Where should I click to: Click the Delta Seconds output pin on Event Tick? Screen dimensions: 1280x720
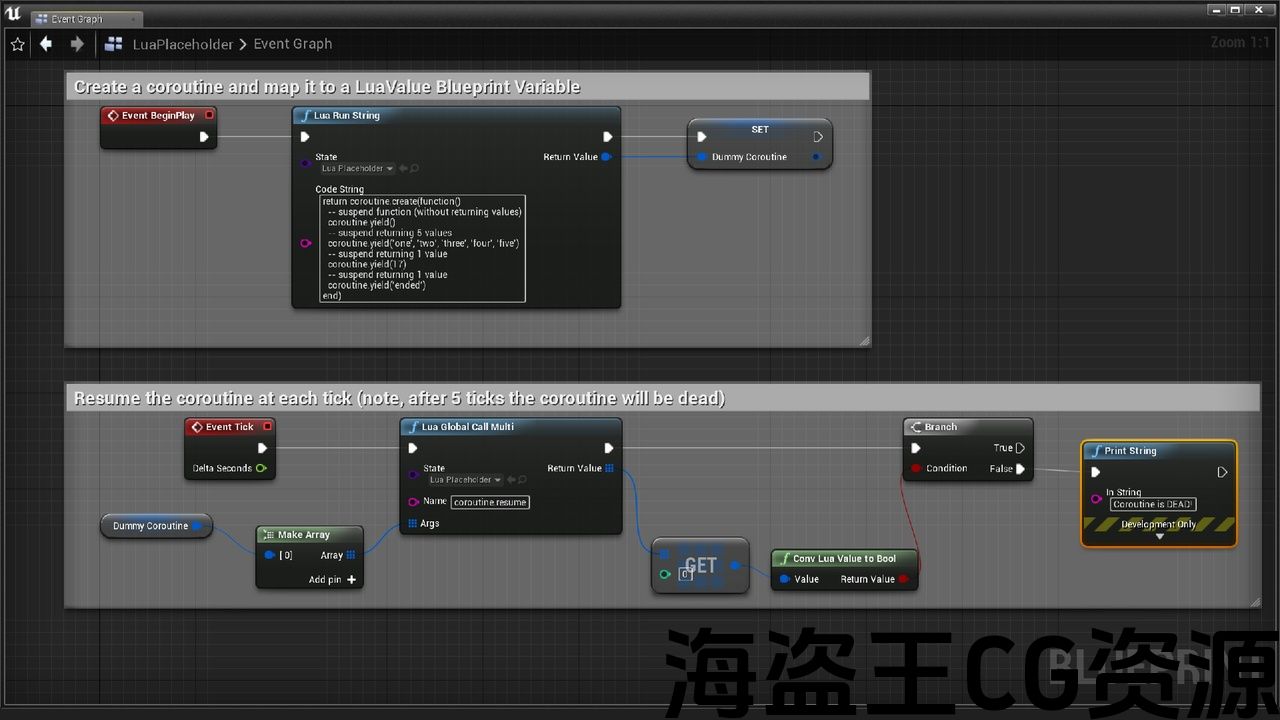pos(261,468)
